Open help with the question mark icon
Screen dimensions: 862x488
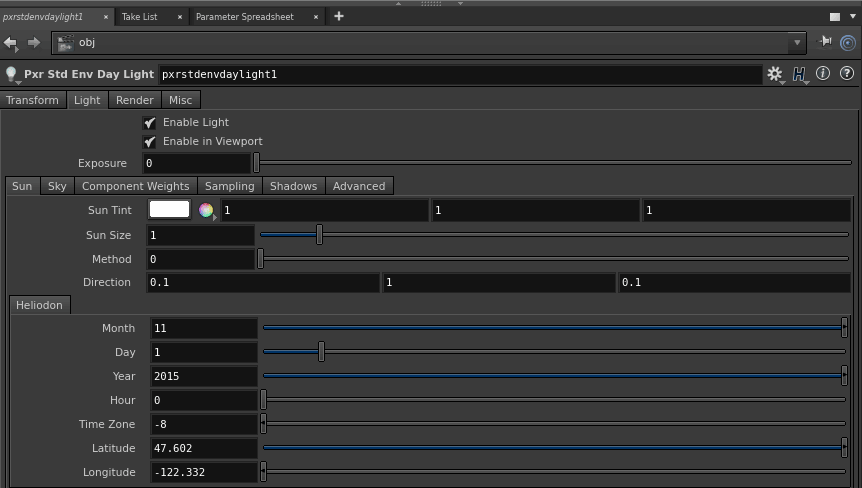point(847,74)
